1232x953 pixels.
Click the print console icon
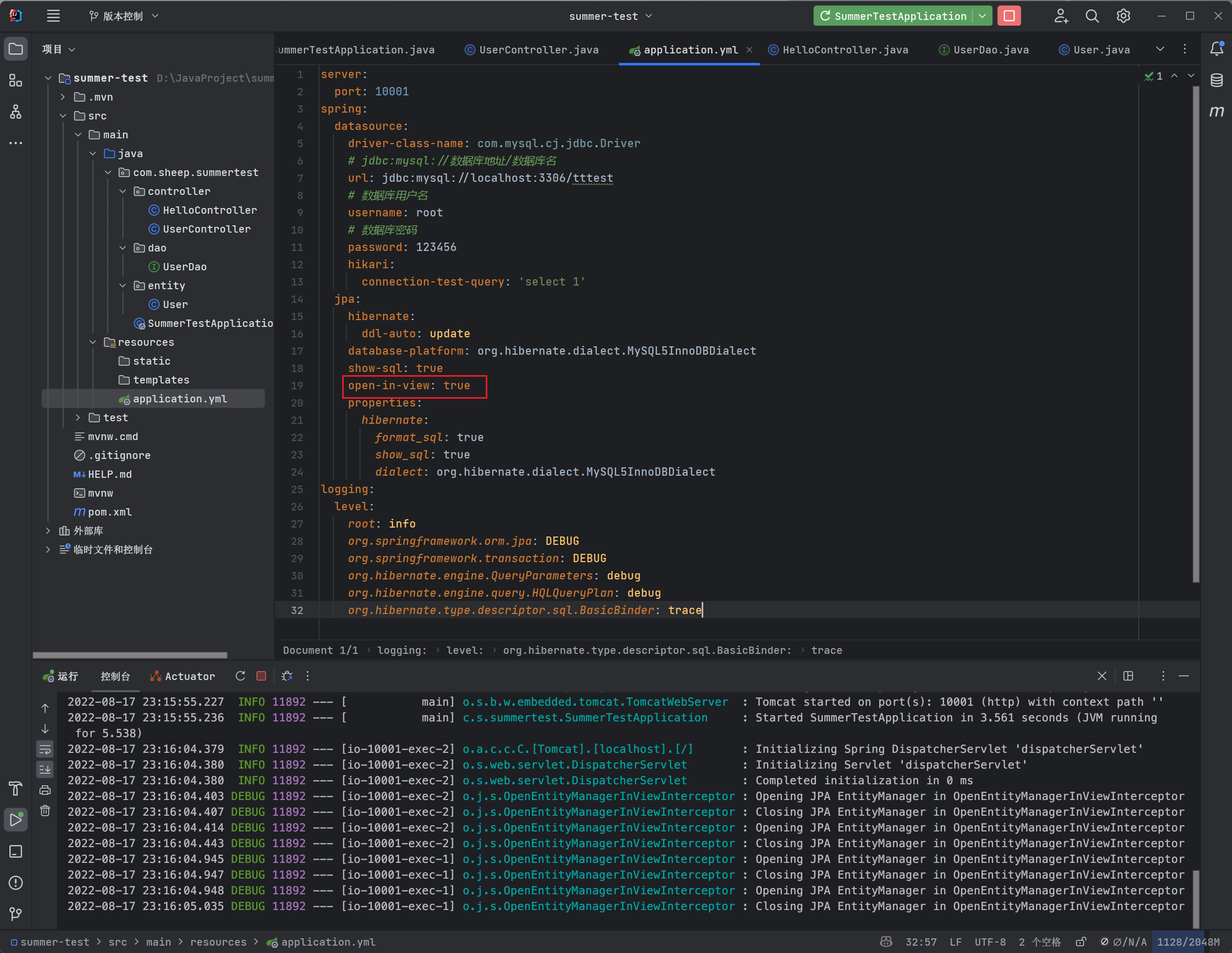point(45,790)
